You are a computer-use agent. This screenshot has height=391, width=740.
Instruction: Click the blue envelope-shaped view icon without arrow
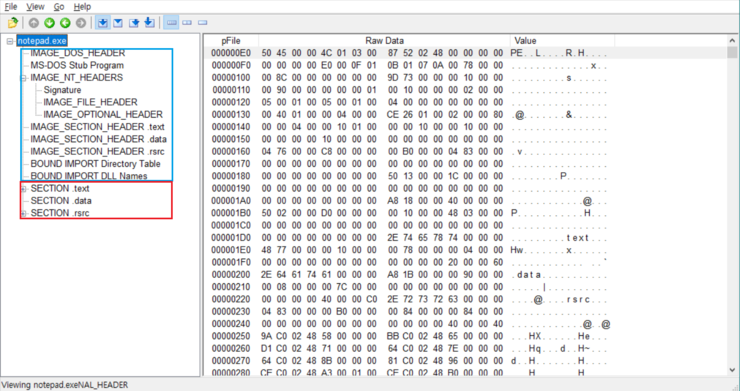tap(118, 22)
